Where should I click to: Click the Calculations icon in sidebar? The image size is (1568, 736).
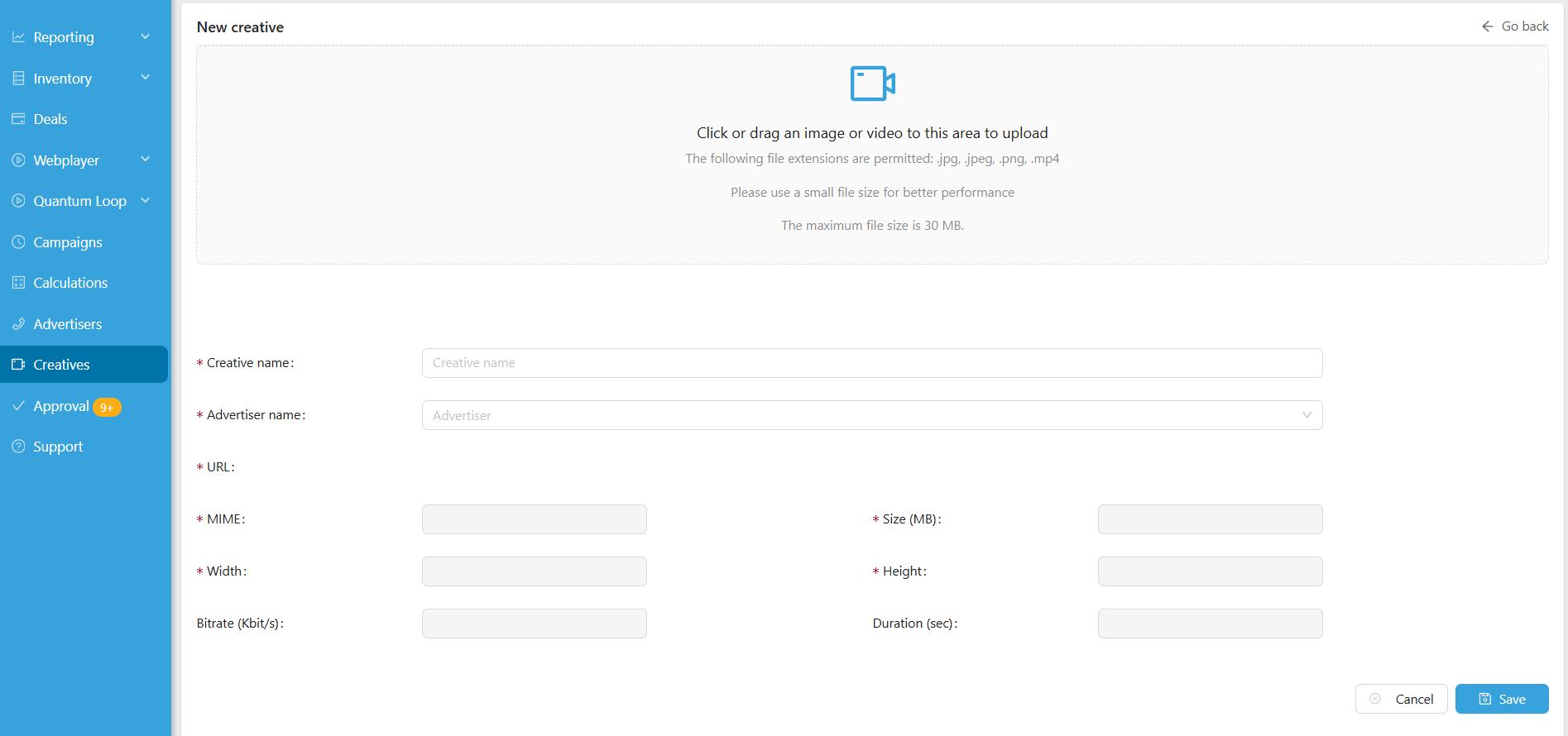click(x=18, y=283)
